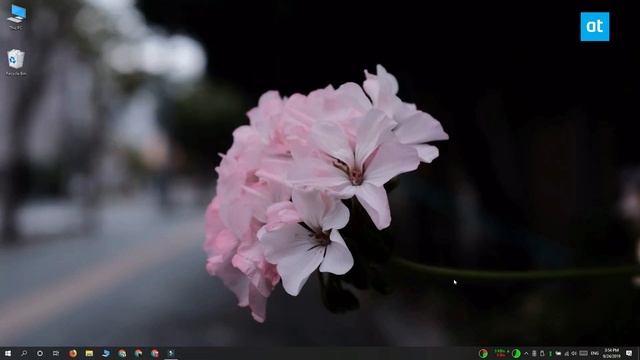The width and height of the screenshot is (640, 360).
Task: Open the Windows Start menu
Action: click(x=7, y=353)
